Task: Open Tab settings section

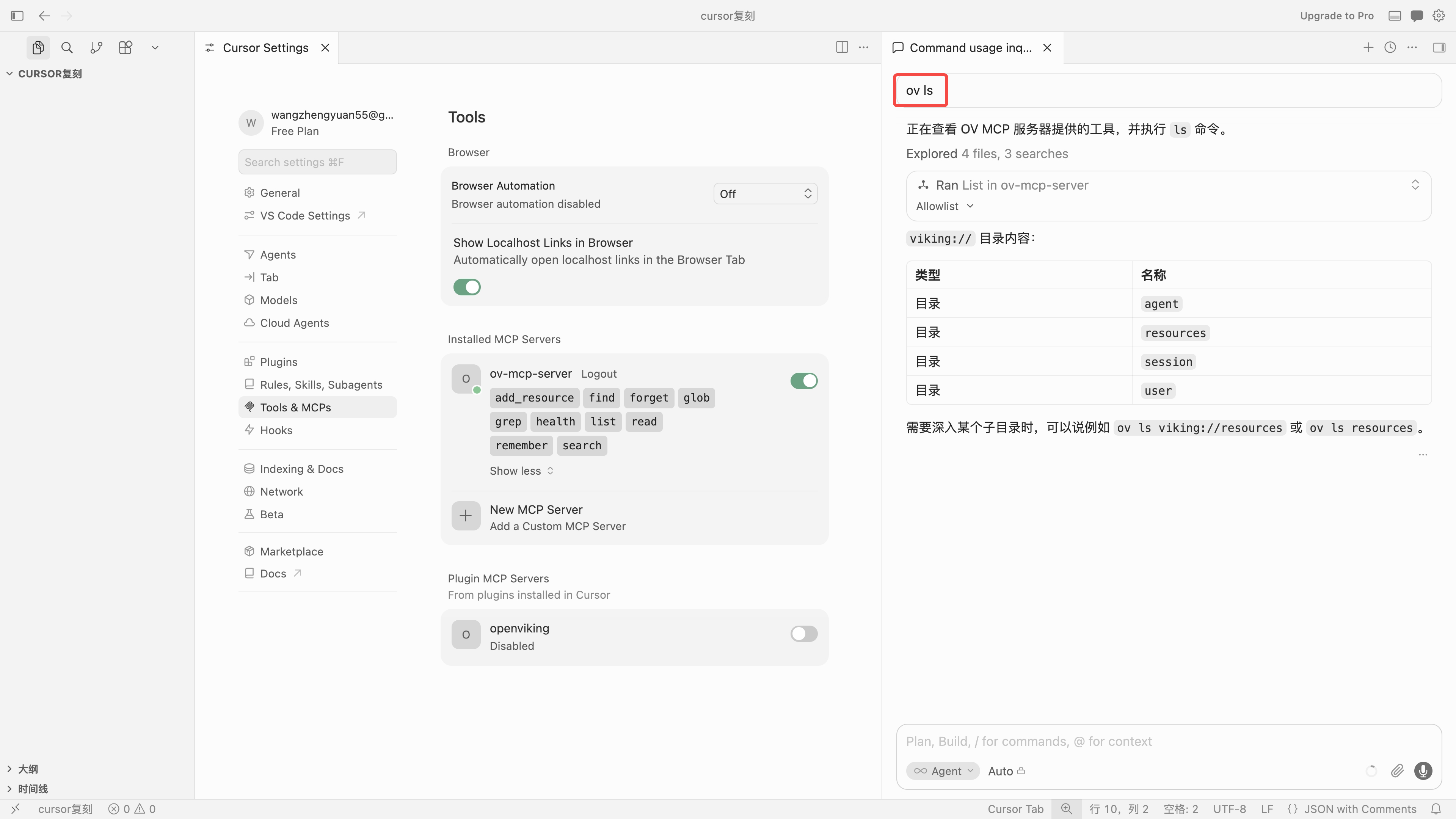Action: click(x=317, y=277)
